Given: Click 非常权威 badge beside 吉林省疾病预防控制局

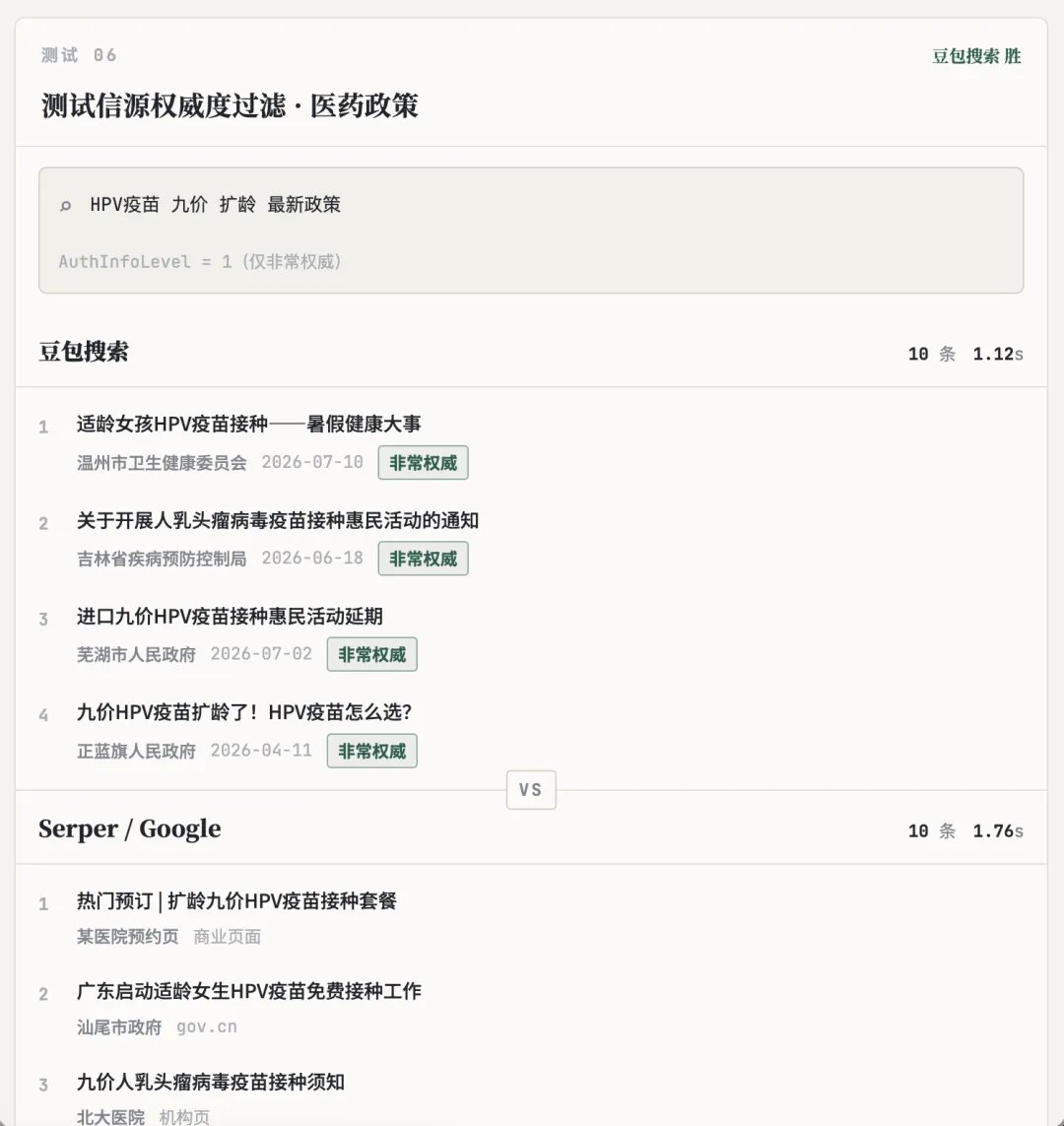Looking at the screenshot, I should point(423,559).
